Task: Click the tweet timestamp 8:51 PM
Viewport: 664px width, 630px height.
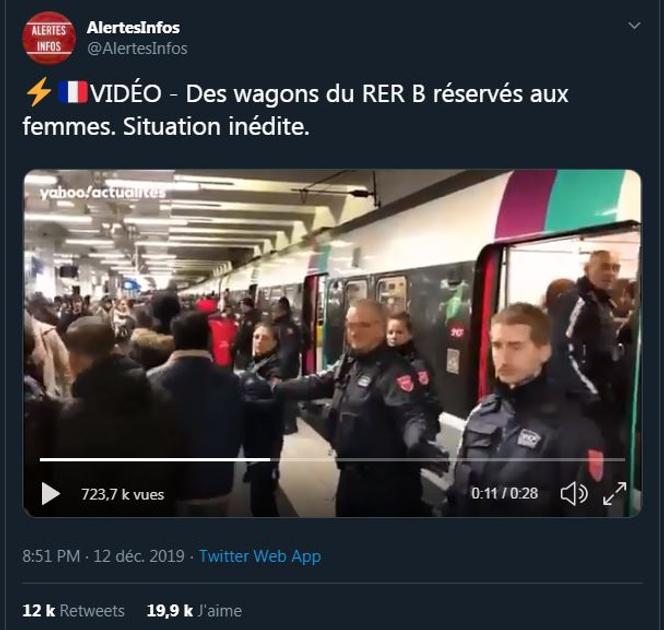Action: point(51,556)
